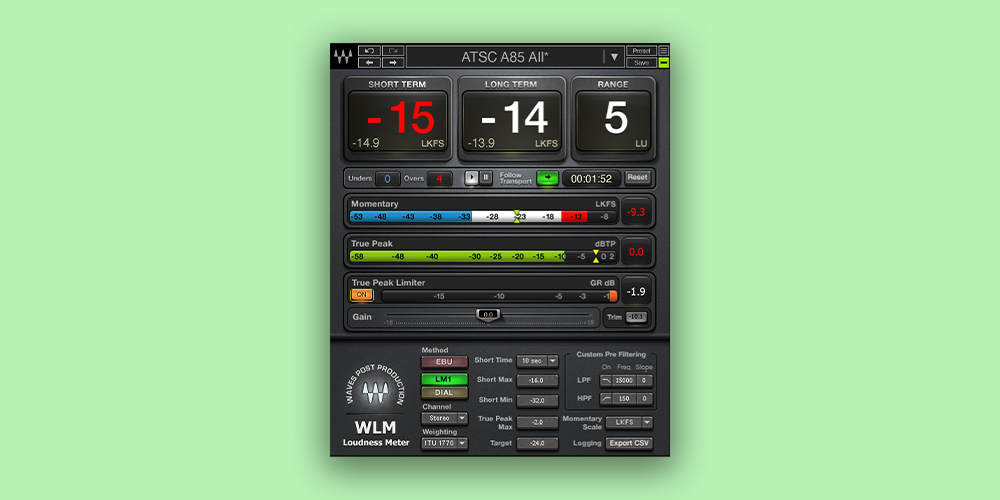The height and width of the screenshot is (500, 1000).
Task: Click the 00:01:52 elapsed time display
Action: (591, 179)
